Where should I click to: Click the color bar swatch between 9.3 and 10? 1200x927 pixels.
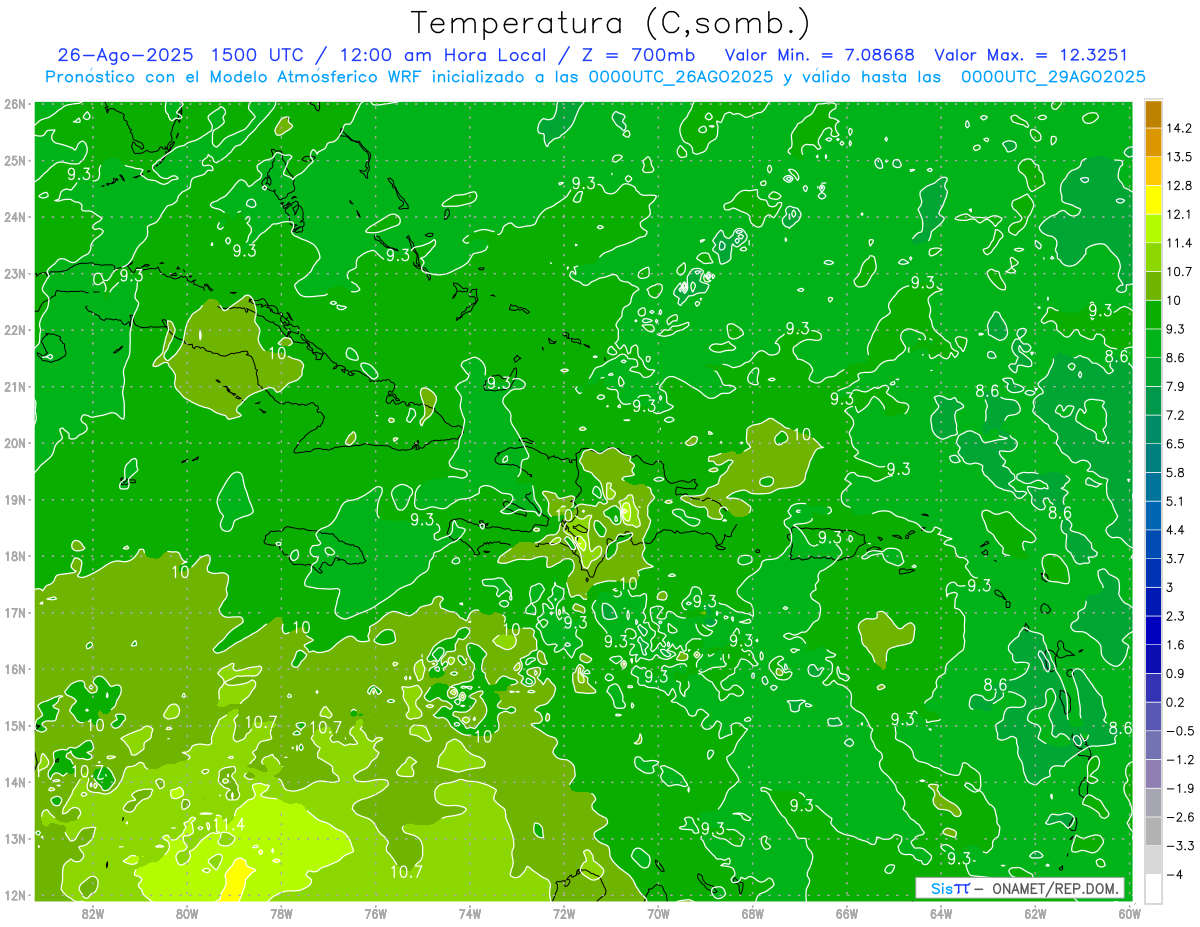[x=1153, y=314]
